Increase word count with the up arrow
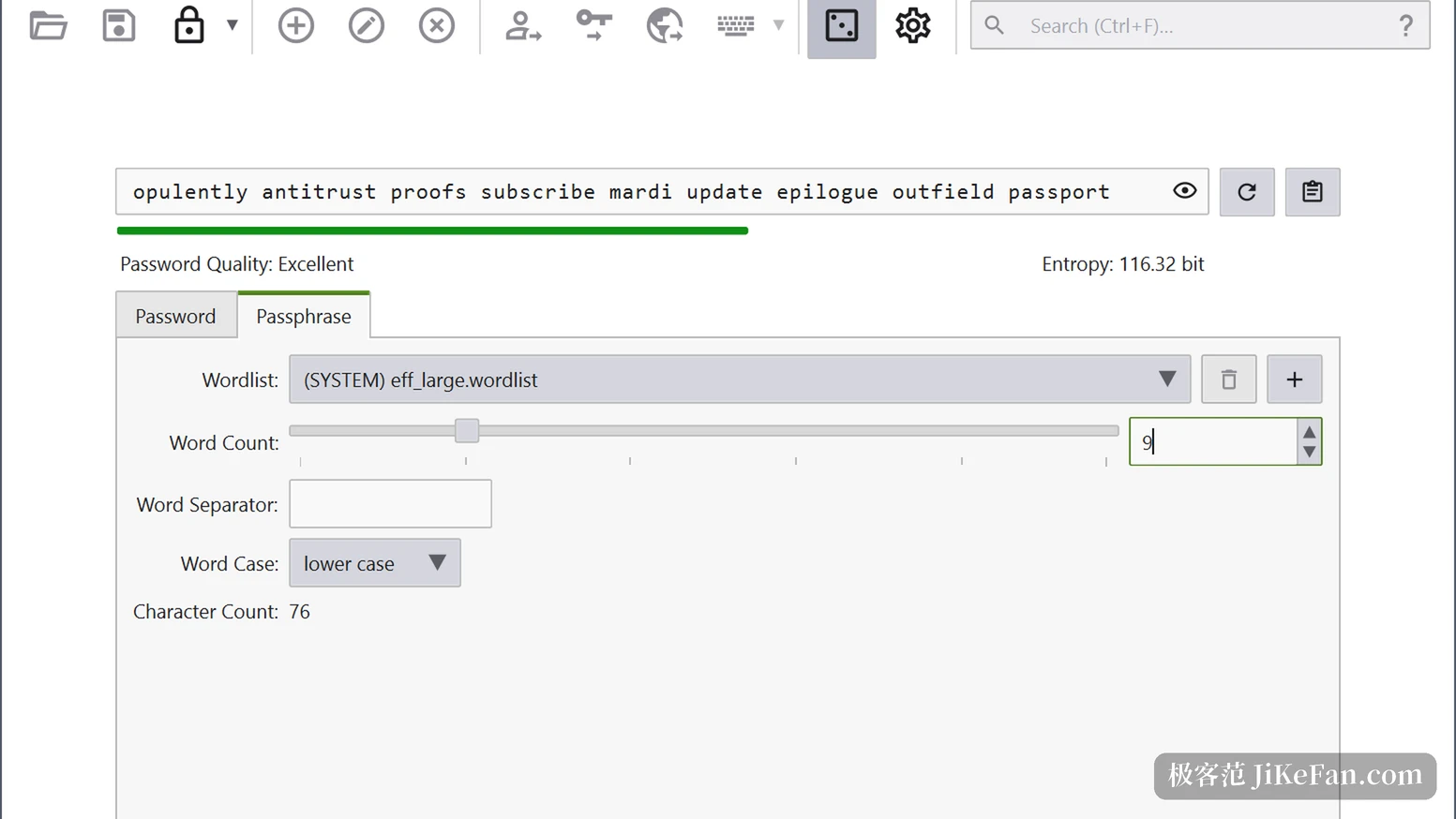This screenshot has width=1456, height=819. tap(1310, 432)
